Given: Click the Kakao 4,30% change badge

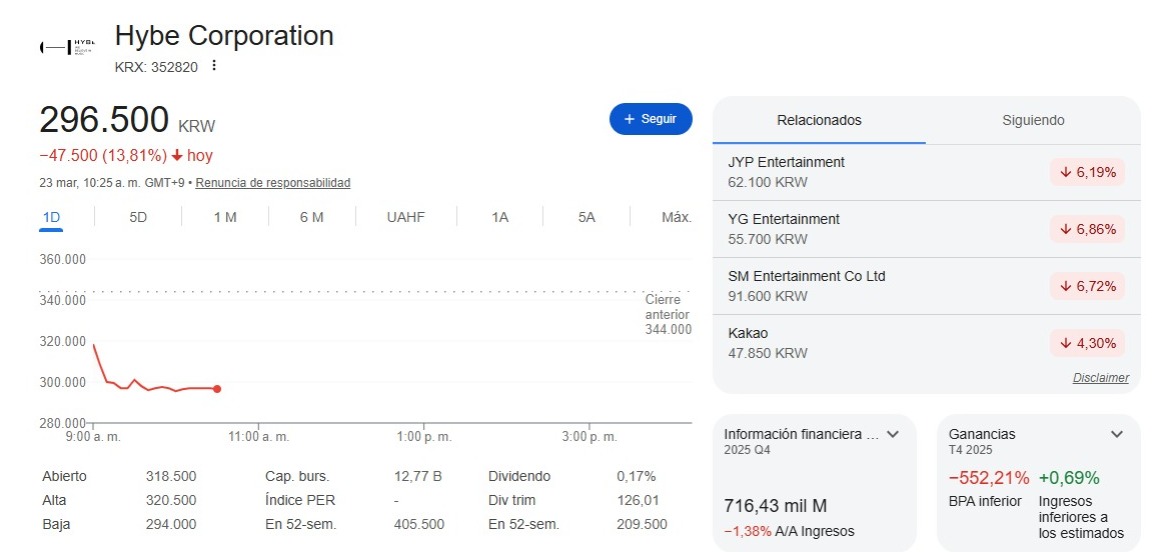Looking at the screenshot, I should pos(1088,343).
